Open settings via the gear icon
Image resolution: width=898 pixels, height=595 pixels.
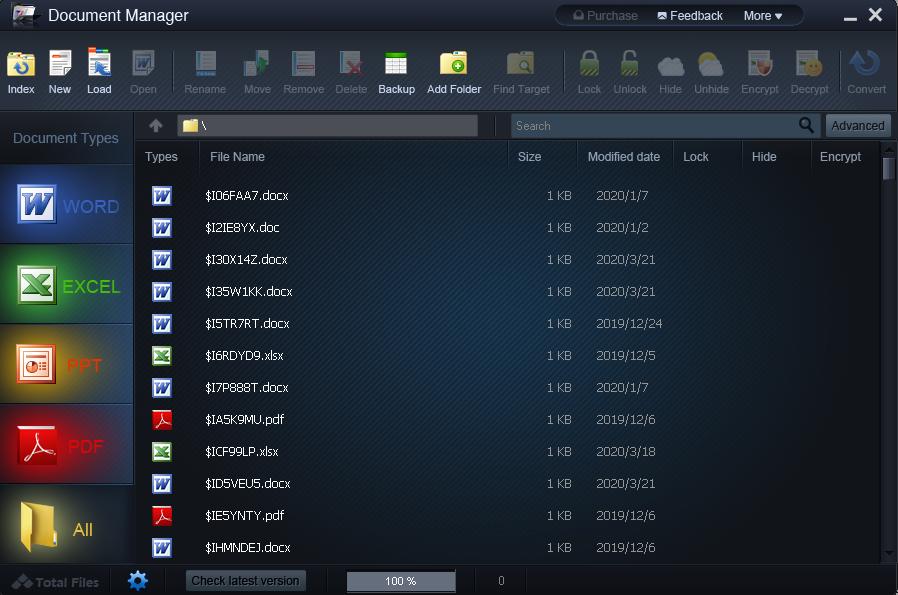pyautogui.click(x=137, y=581)
